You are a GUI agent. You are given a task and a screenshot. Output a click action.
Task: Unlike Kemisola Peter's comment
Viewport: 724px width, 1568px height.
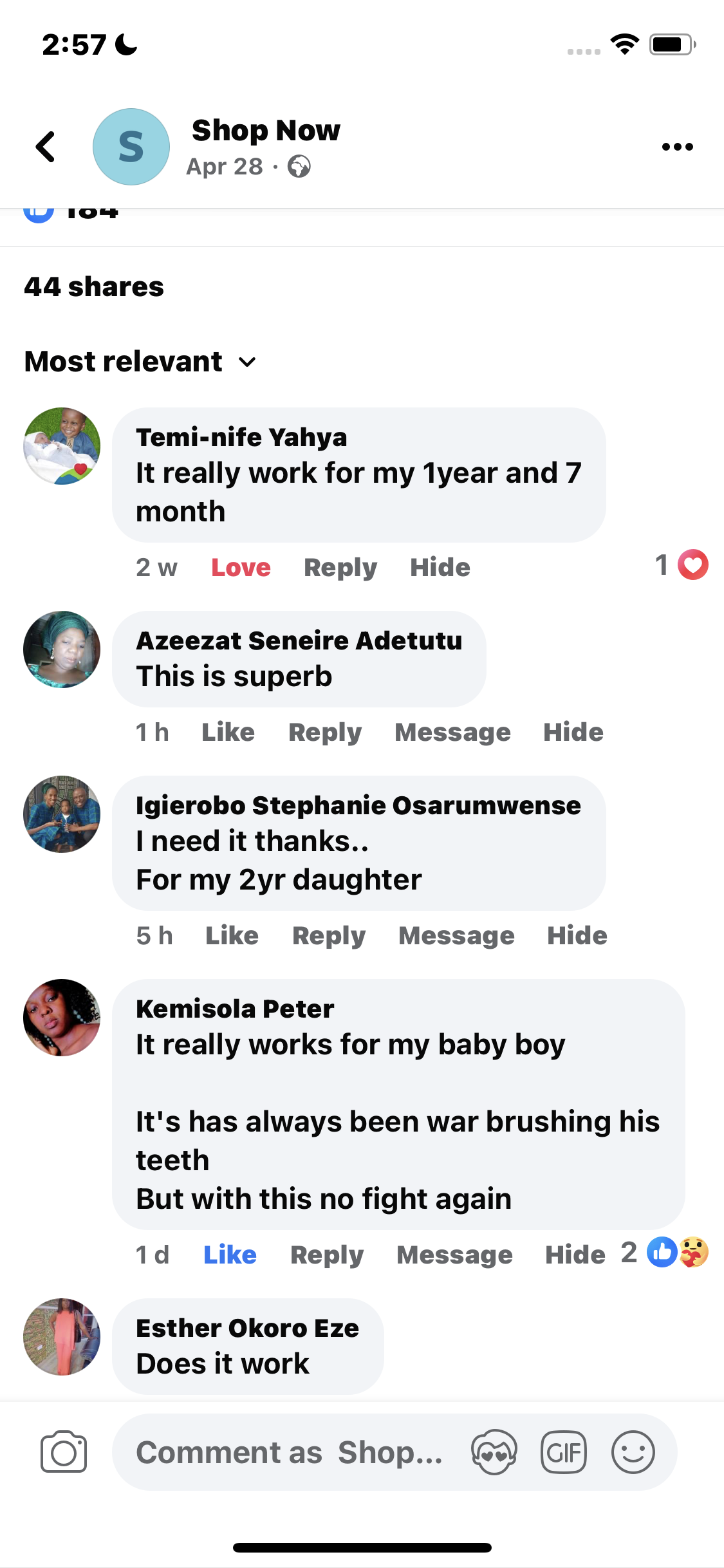[230, 1255]
